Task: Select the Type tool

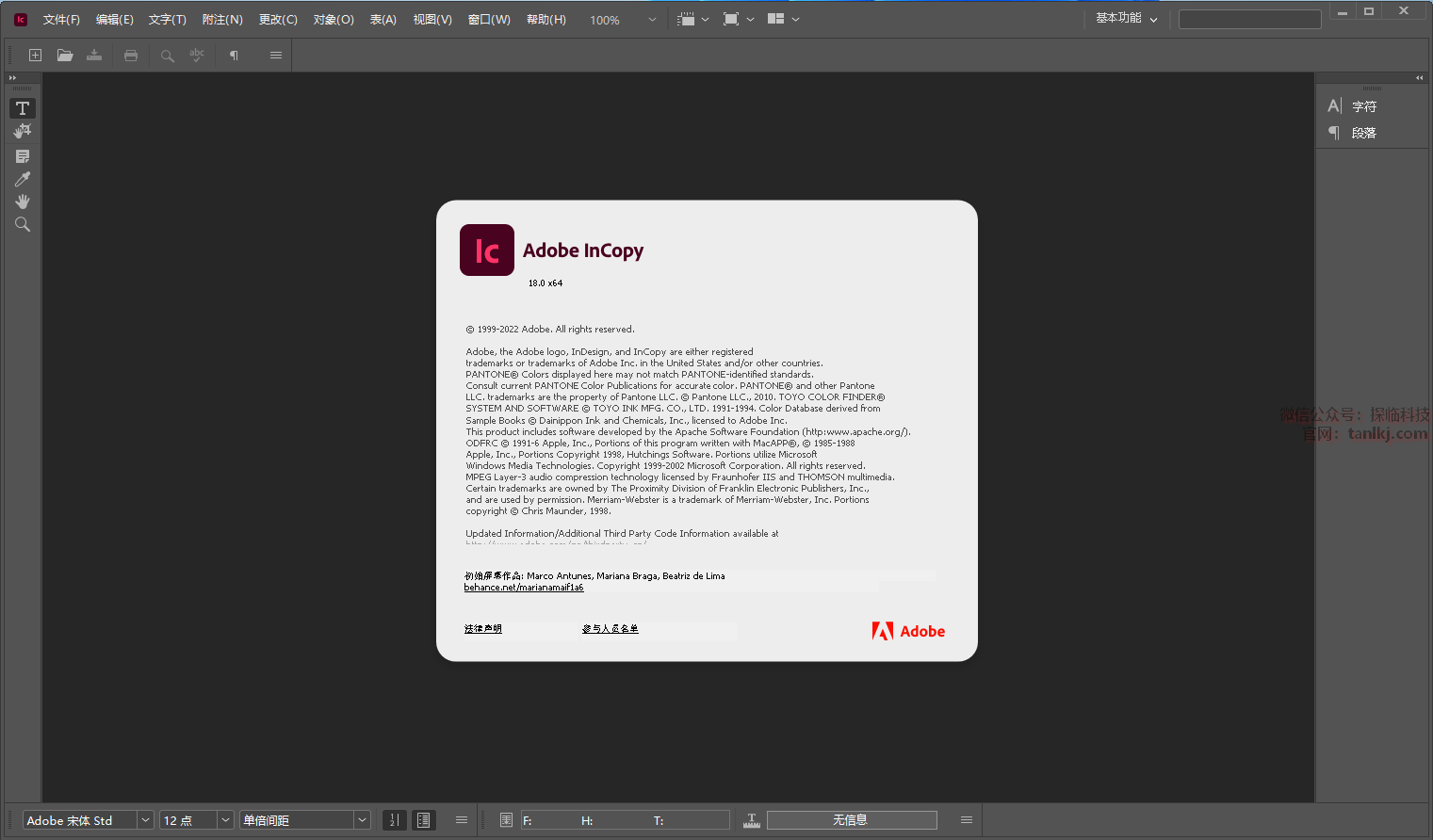Action: point(23,108)
